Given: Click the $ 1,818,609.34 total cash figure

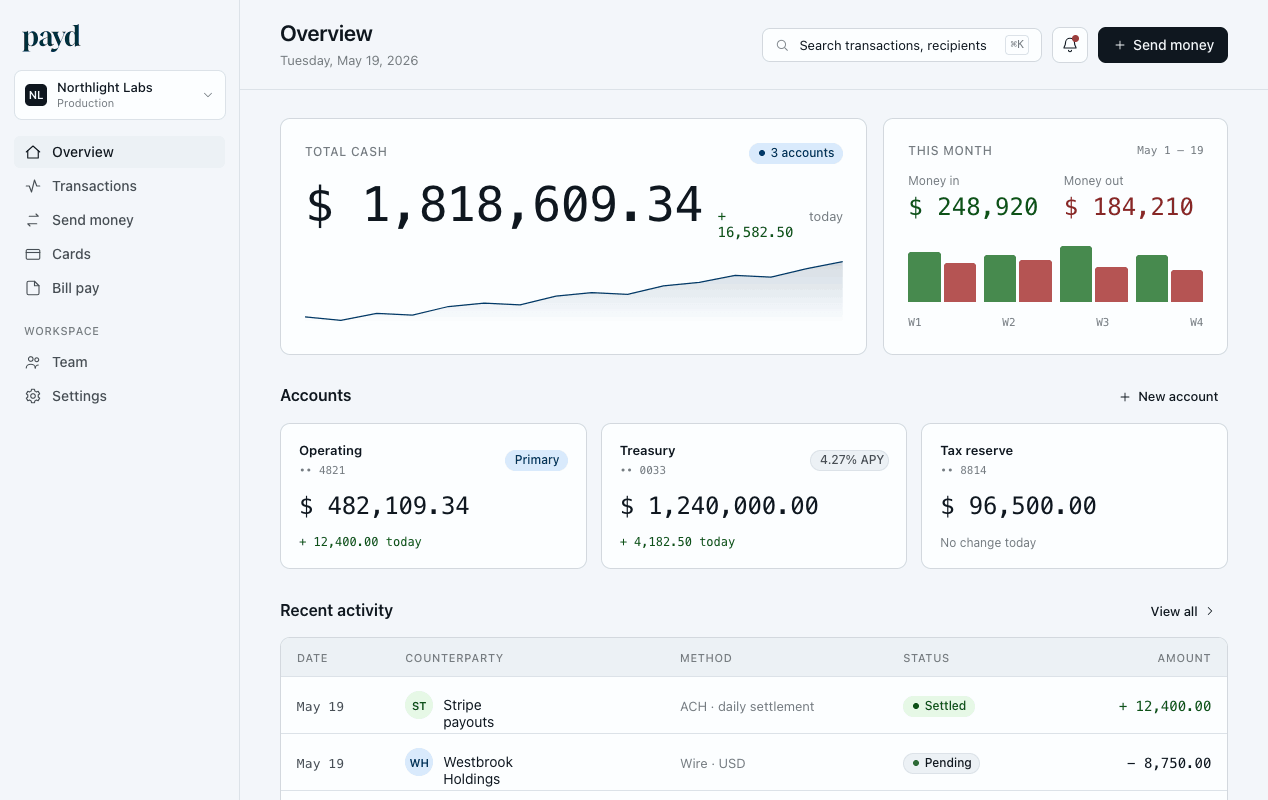Looking at the screenshot, I should point(504,205).
